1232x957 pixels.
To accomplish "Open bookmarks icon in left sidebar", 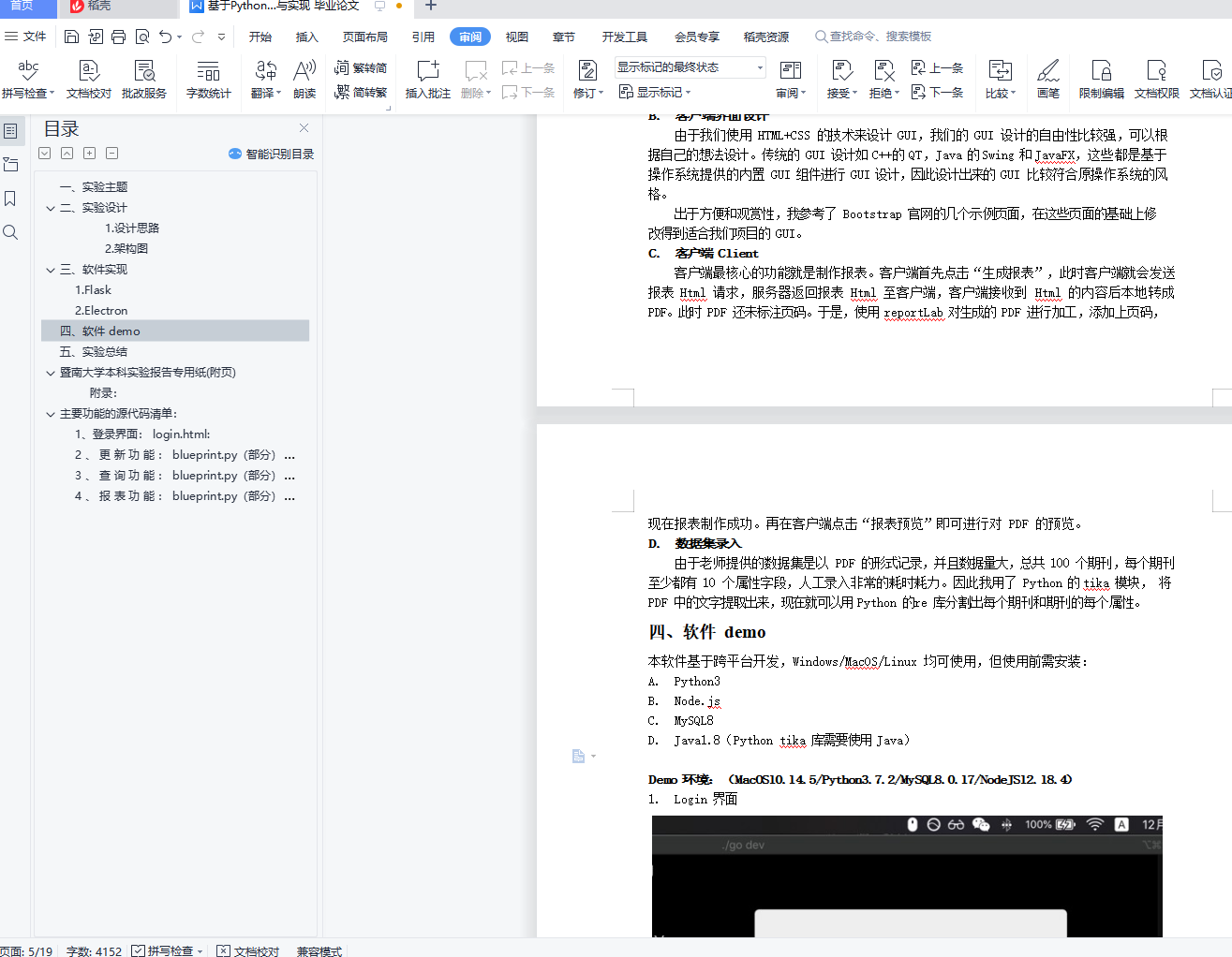I will [10, 199].
